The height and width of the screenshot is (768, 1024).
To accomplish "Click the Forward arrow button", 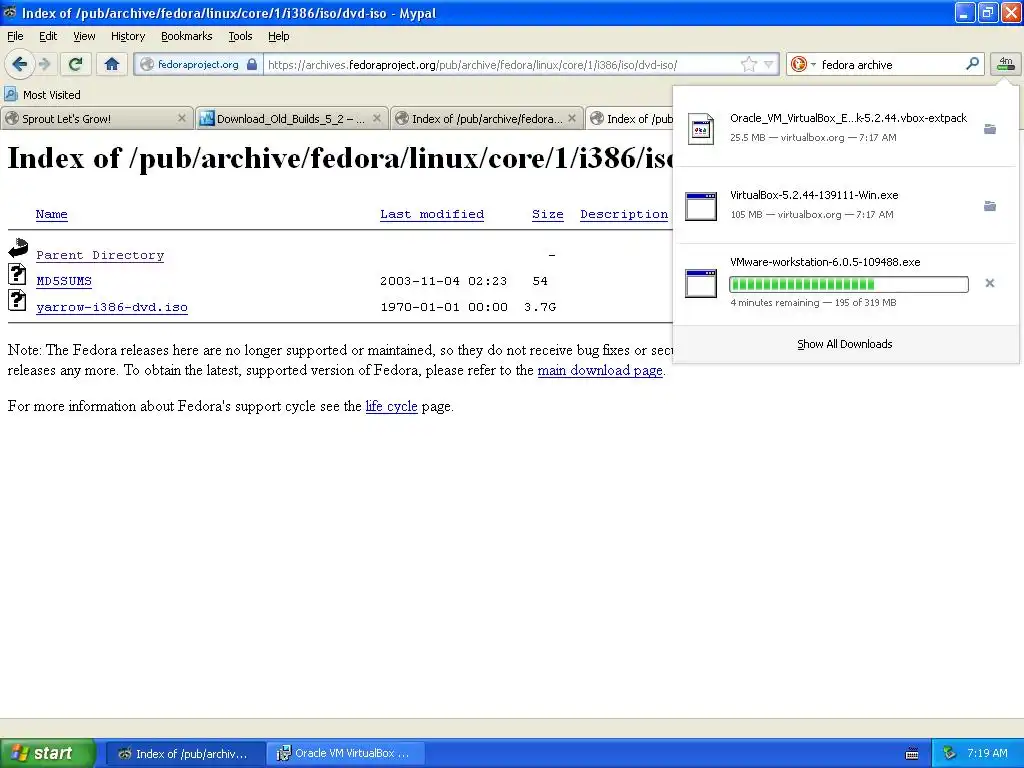I will [44, 64].
